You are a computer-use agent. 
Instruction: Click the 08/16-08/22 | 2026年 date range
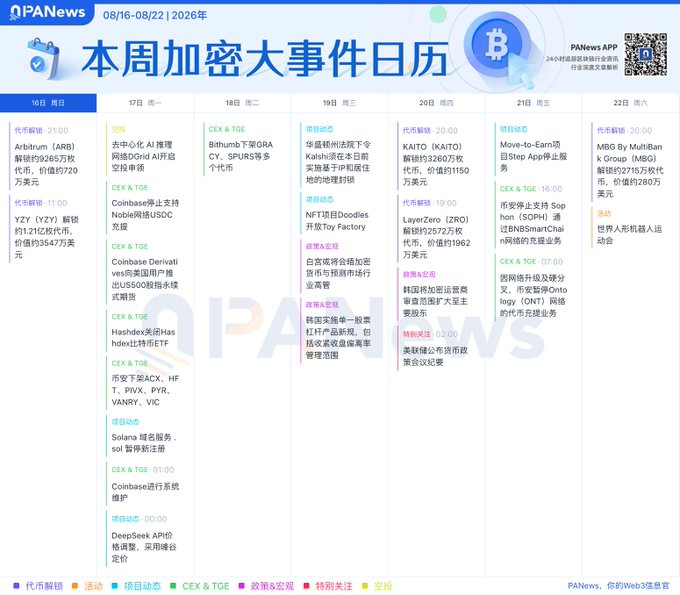click(155, 15)
